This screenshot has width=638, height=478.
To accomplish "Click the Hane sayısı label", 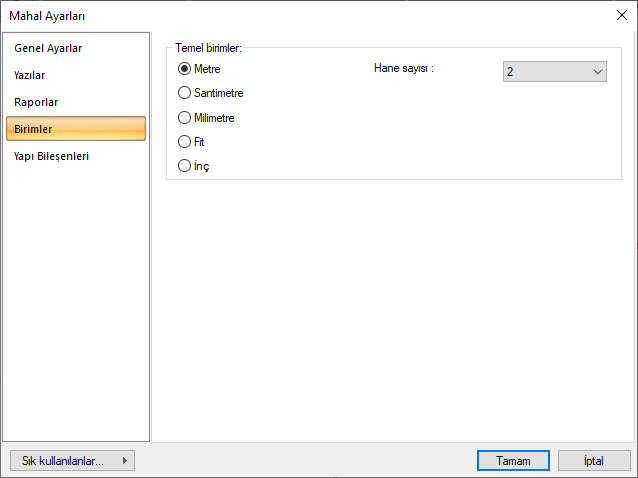I will (403, 69).
